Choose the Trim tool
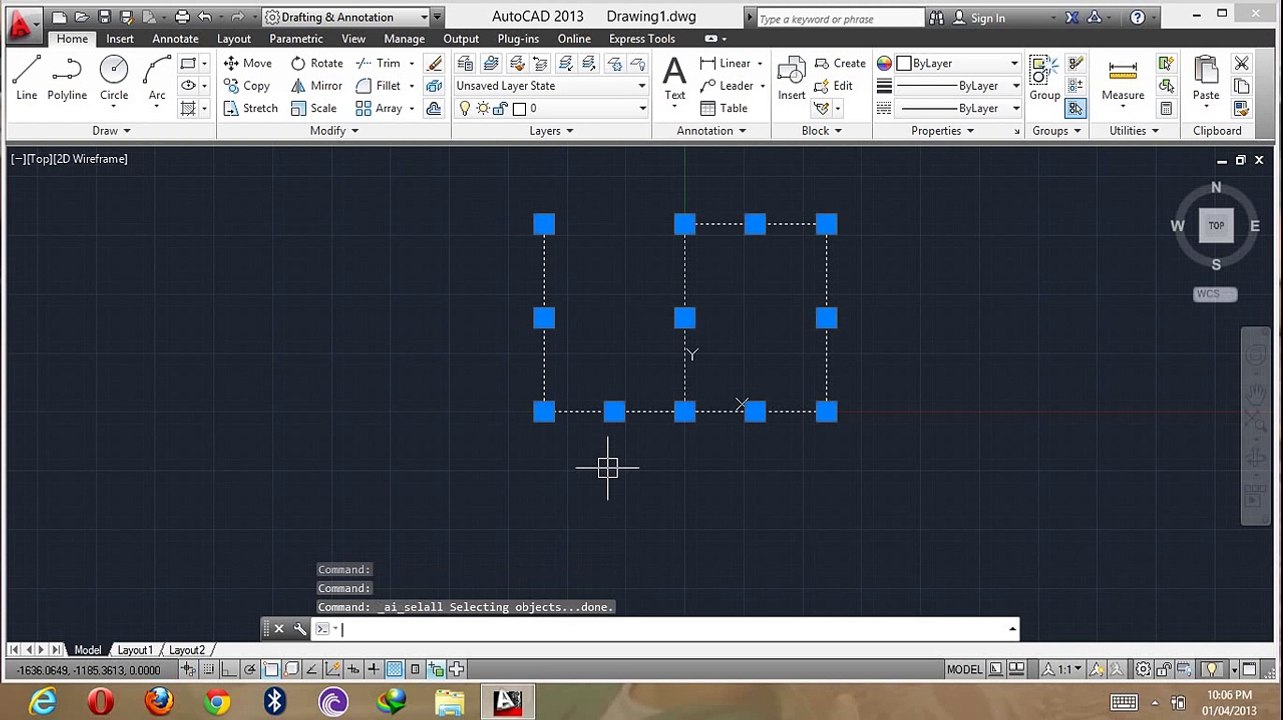Screen dimensions: 1283x720 coord(378,63)
